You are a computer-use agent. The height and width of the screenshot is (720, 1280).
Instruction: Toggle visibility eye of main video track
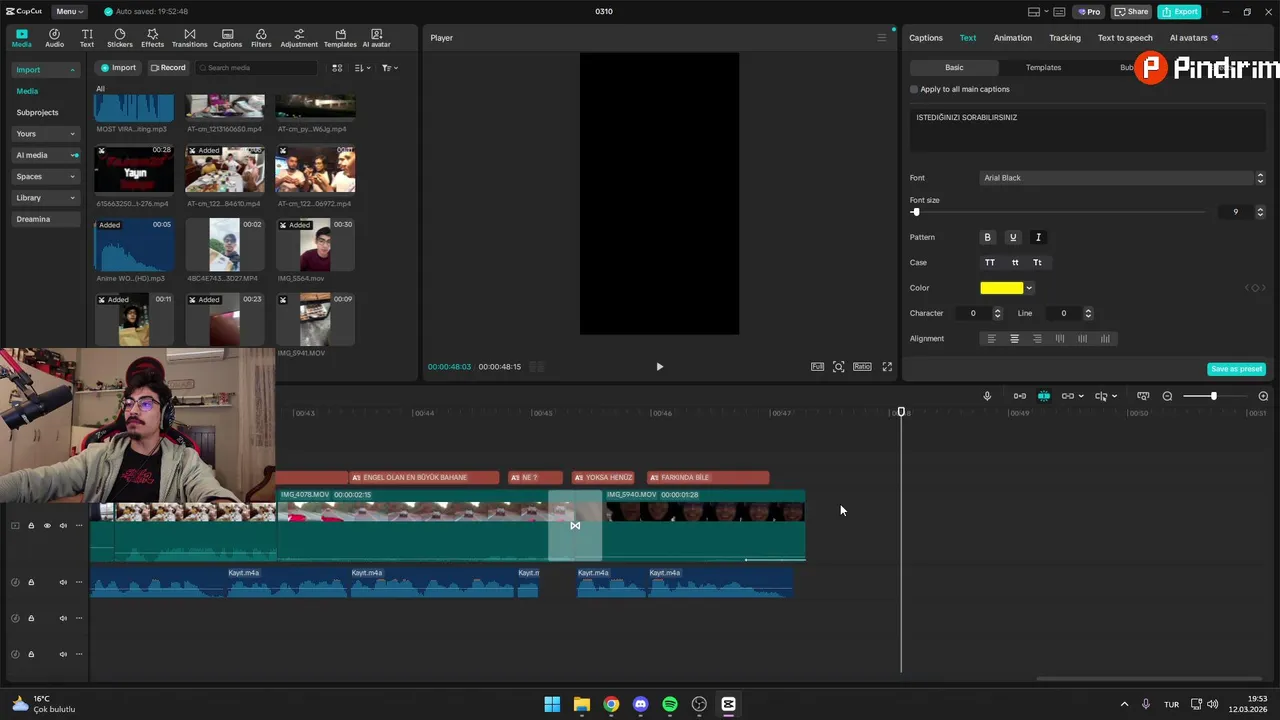[47, 526]
